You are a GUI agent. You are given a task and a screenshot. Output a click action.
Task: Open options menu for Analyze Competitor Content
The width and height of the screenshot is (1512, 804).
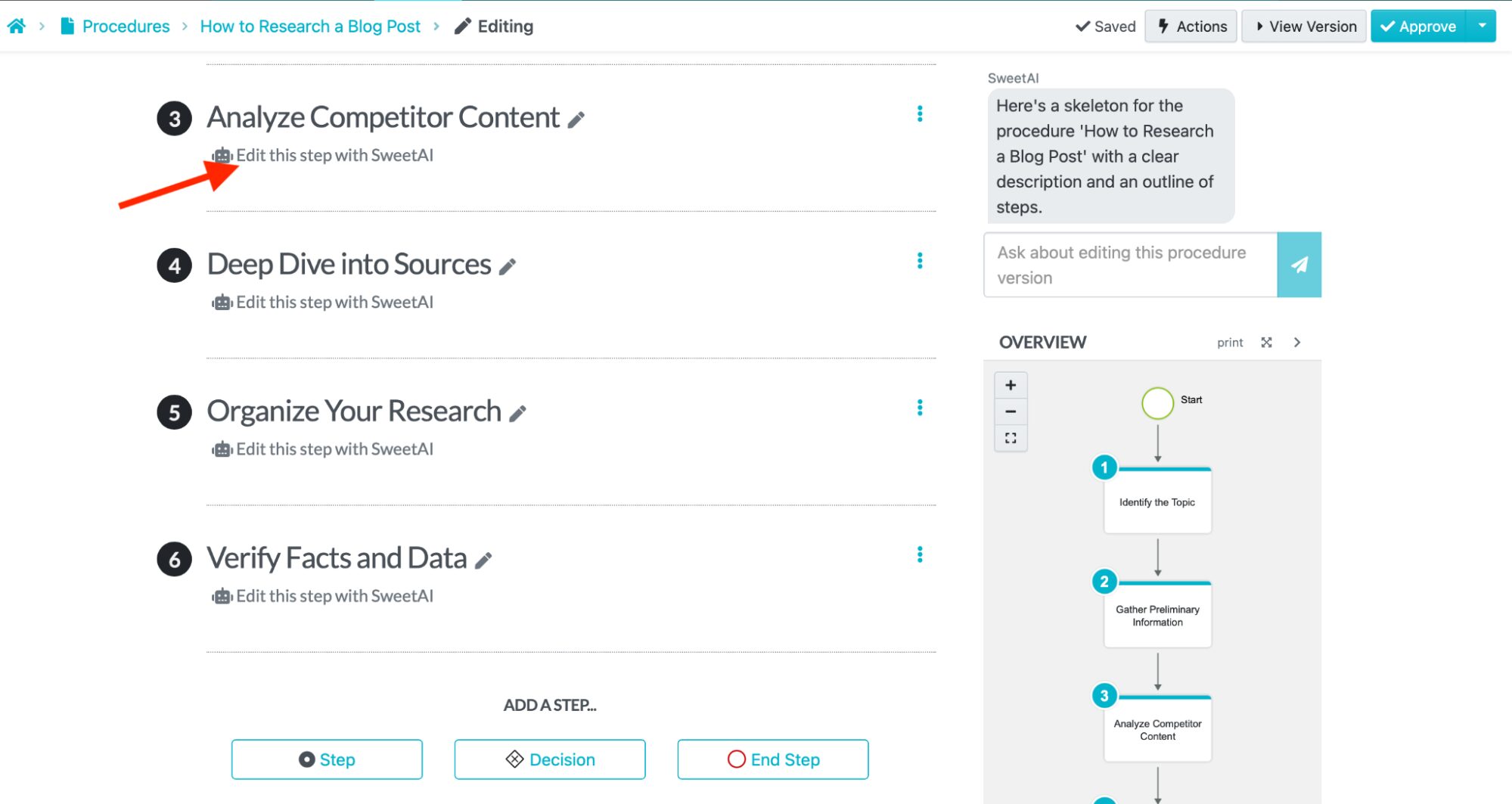point(920,113)
